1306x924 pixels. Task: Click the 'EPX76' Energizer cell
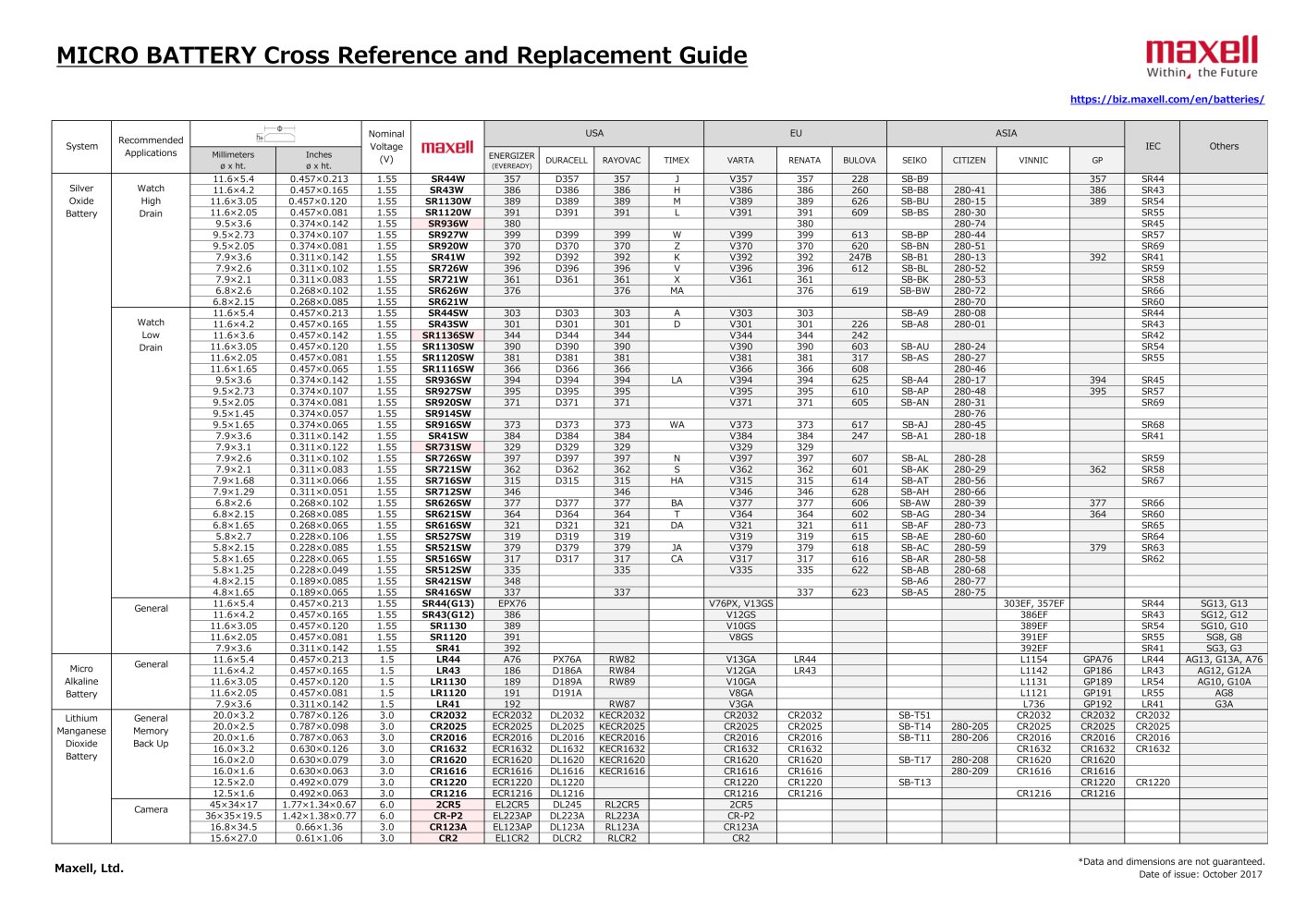point(512,603)
